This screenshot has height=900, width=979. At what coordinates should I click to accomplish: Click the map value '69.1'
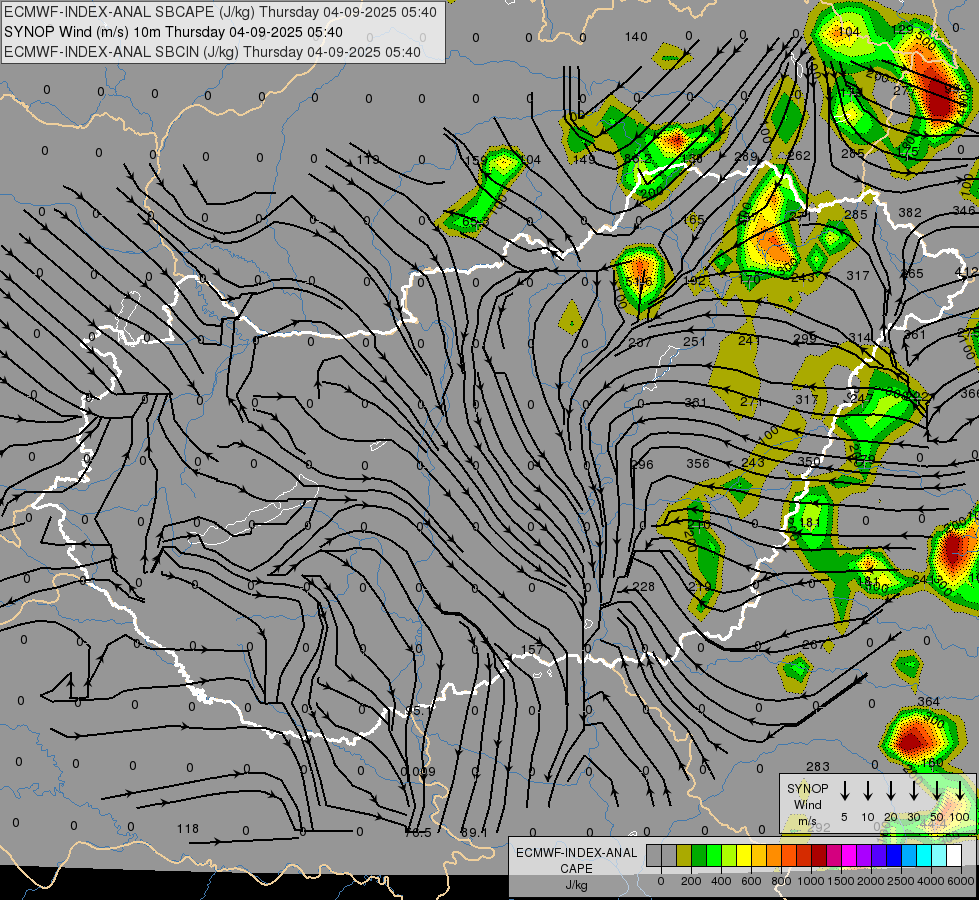click(x=474, y=833)
